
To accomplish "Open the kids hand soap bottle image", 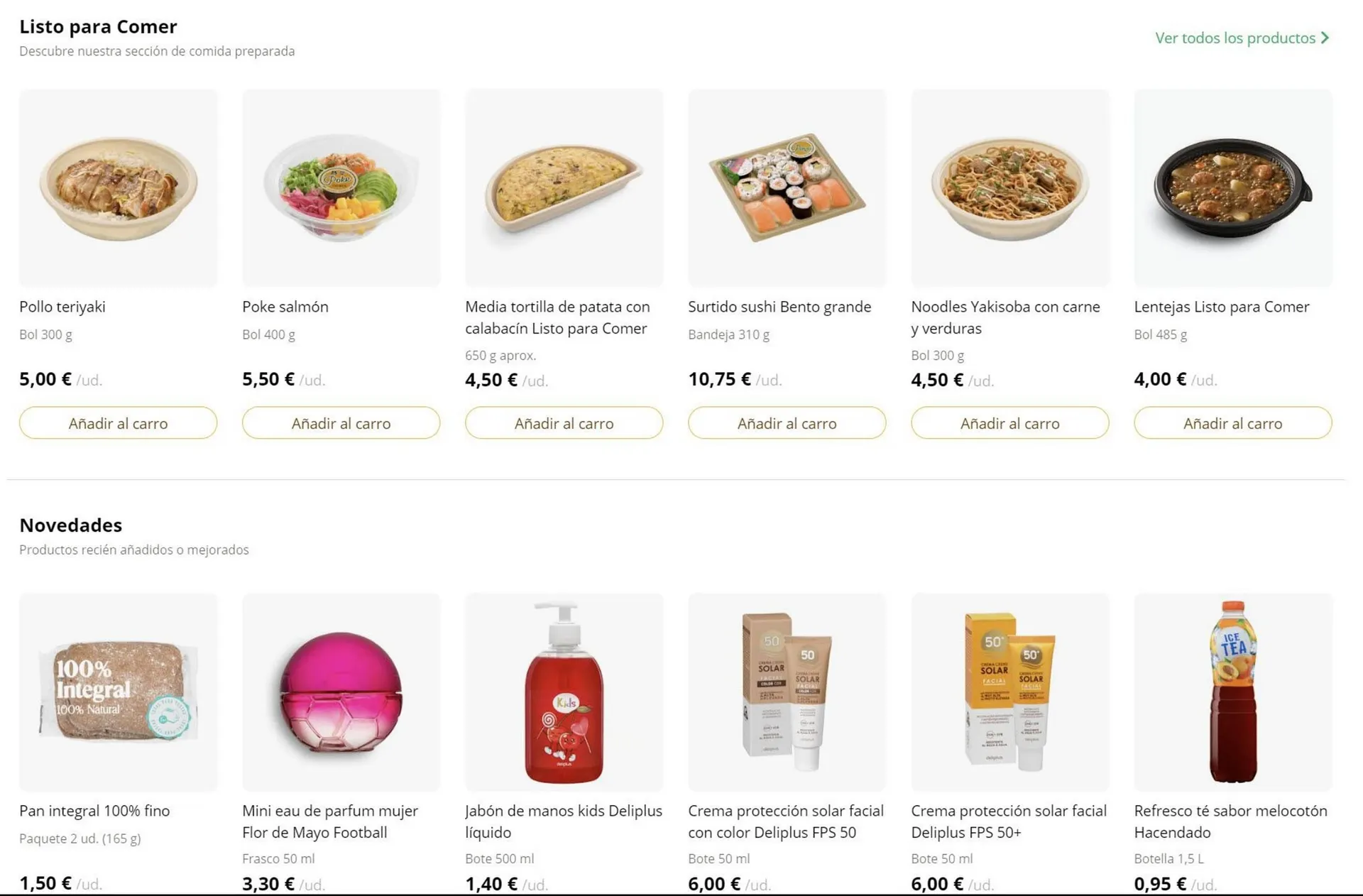I will [x=564, y=692].
